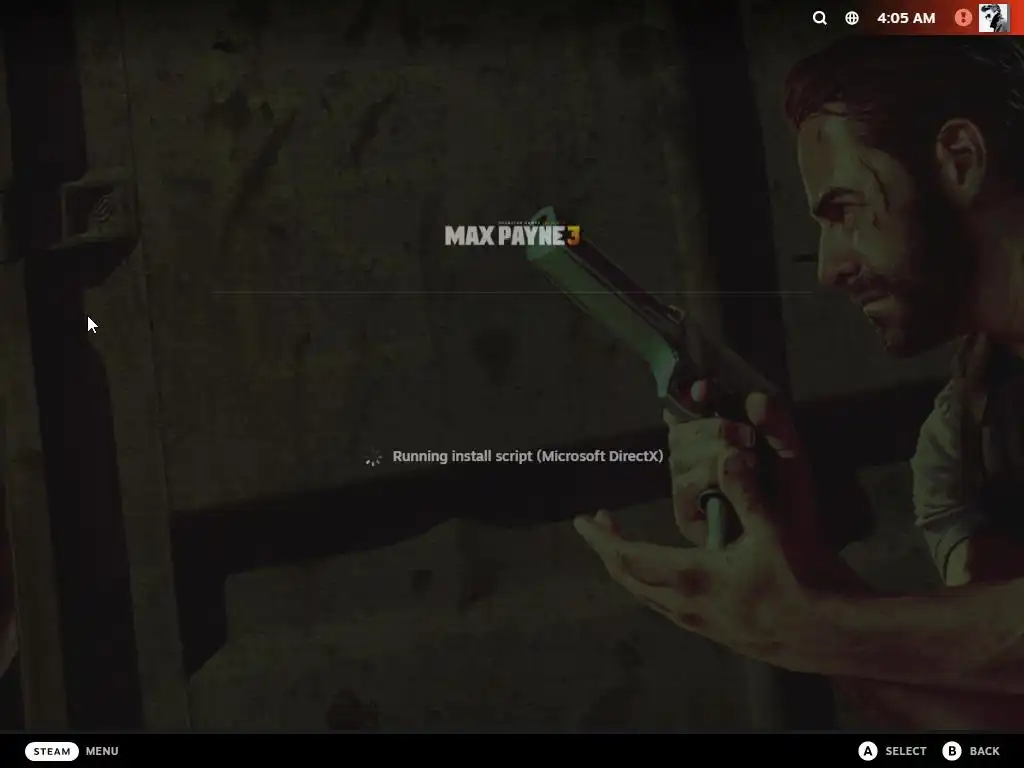Click the BACK label
Image resolution: width=1024 pixels, height=768 pixels.
pos(985,751)
